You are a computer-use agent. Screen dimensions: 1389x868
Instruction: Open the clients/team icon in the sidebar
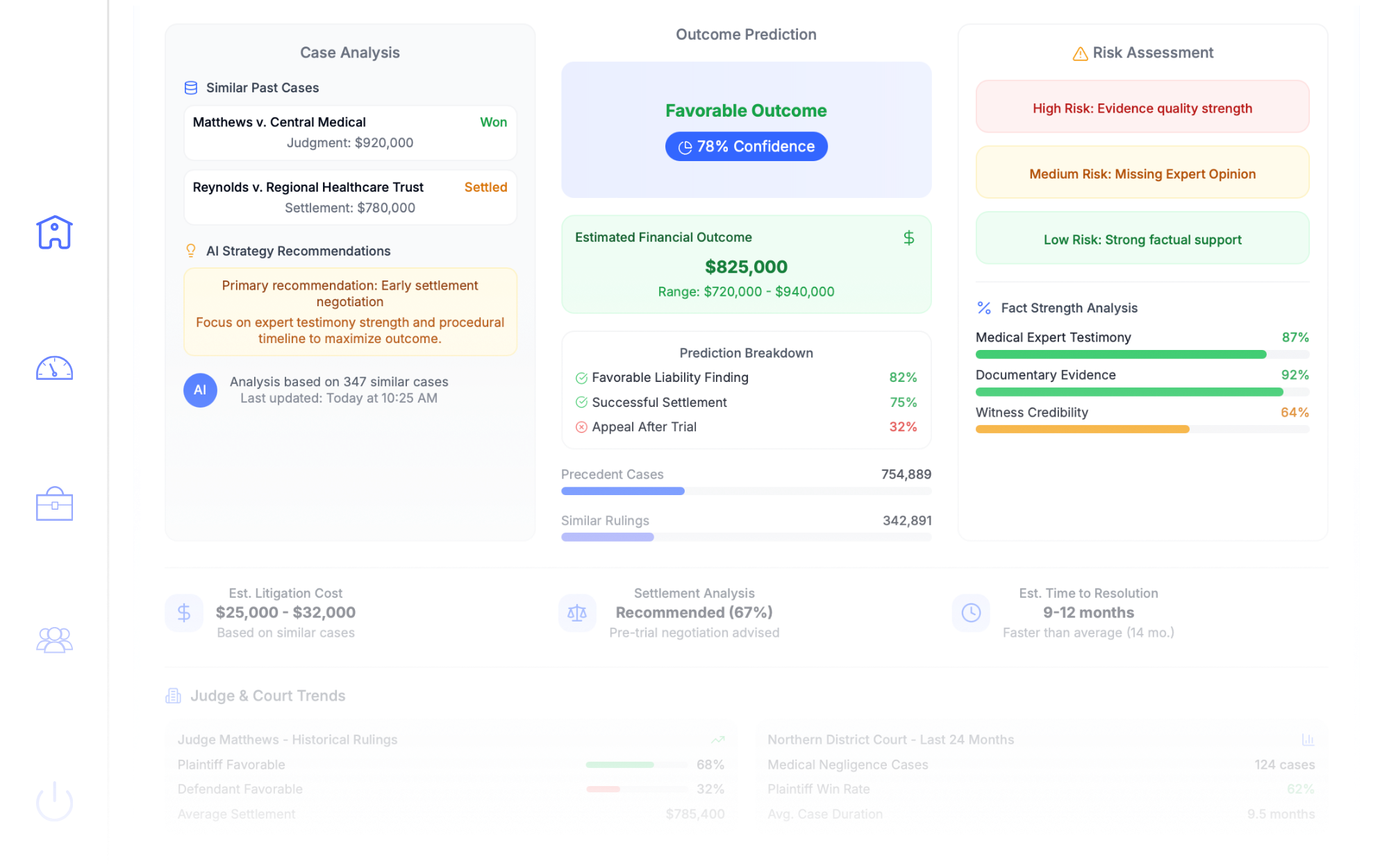55,640
